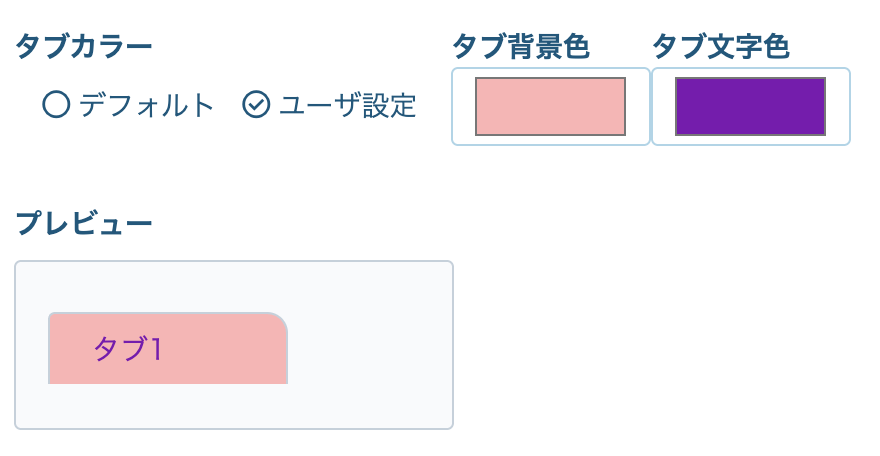880x456 pixels.
Task: Open the purple タブ文字色 color swatch
Action: 750,106
